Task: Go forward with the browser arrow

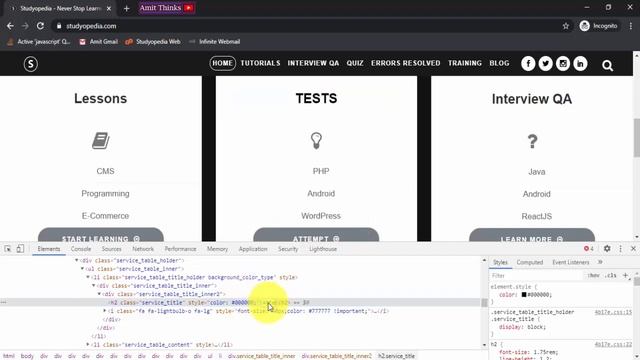Action: [25, 26]
